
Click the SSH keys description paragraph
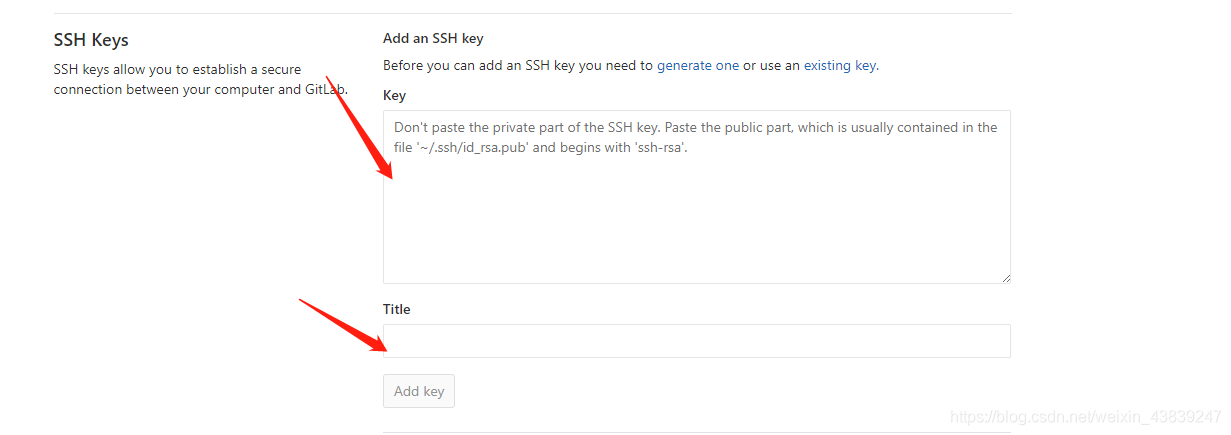point(200,79)
